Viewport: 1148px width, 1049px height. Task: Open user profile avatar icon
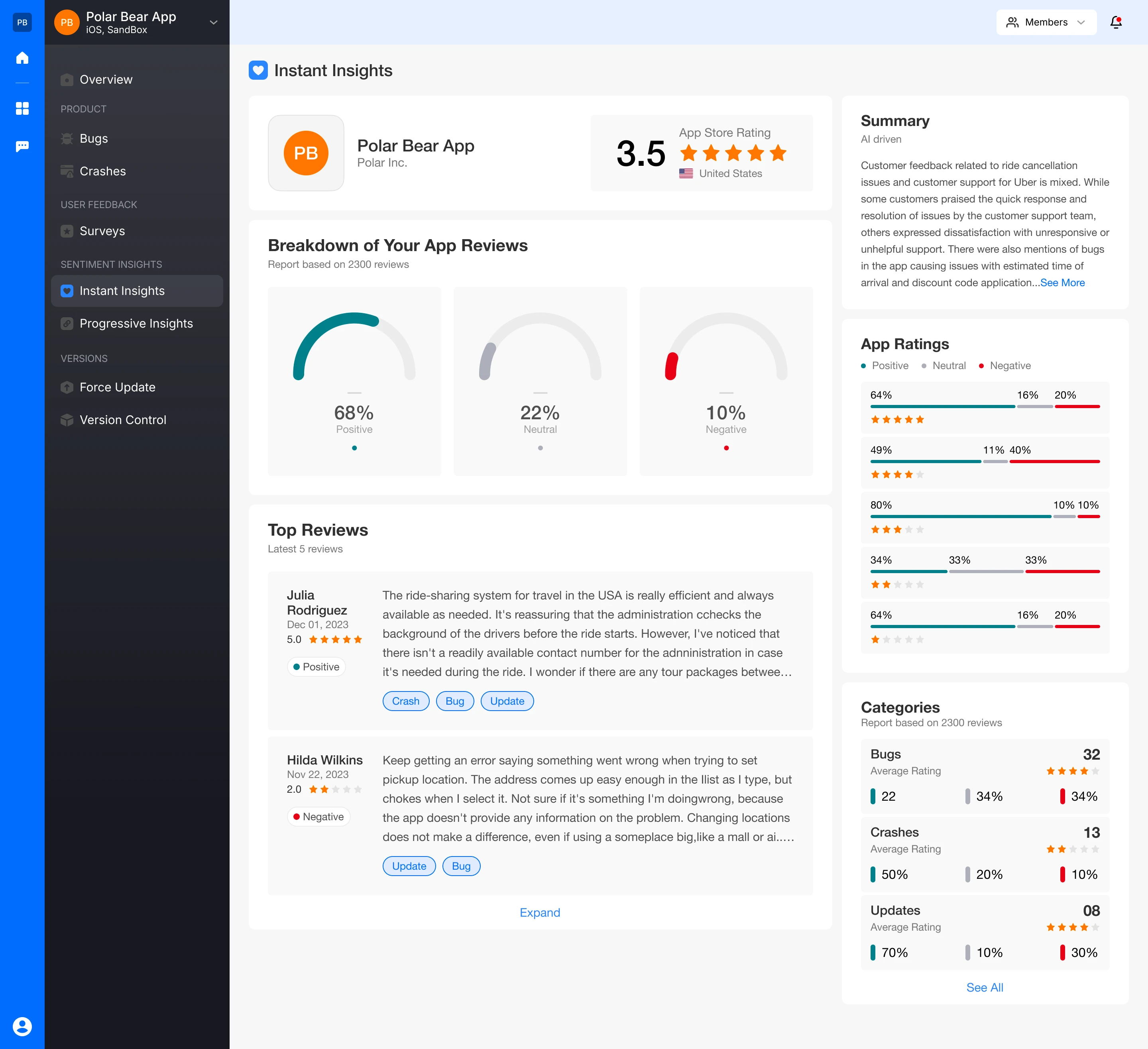pyautogui.click(x=22, y=1026)
